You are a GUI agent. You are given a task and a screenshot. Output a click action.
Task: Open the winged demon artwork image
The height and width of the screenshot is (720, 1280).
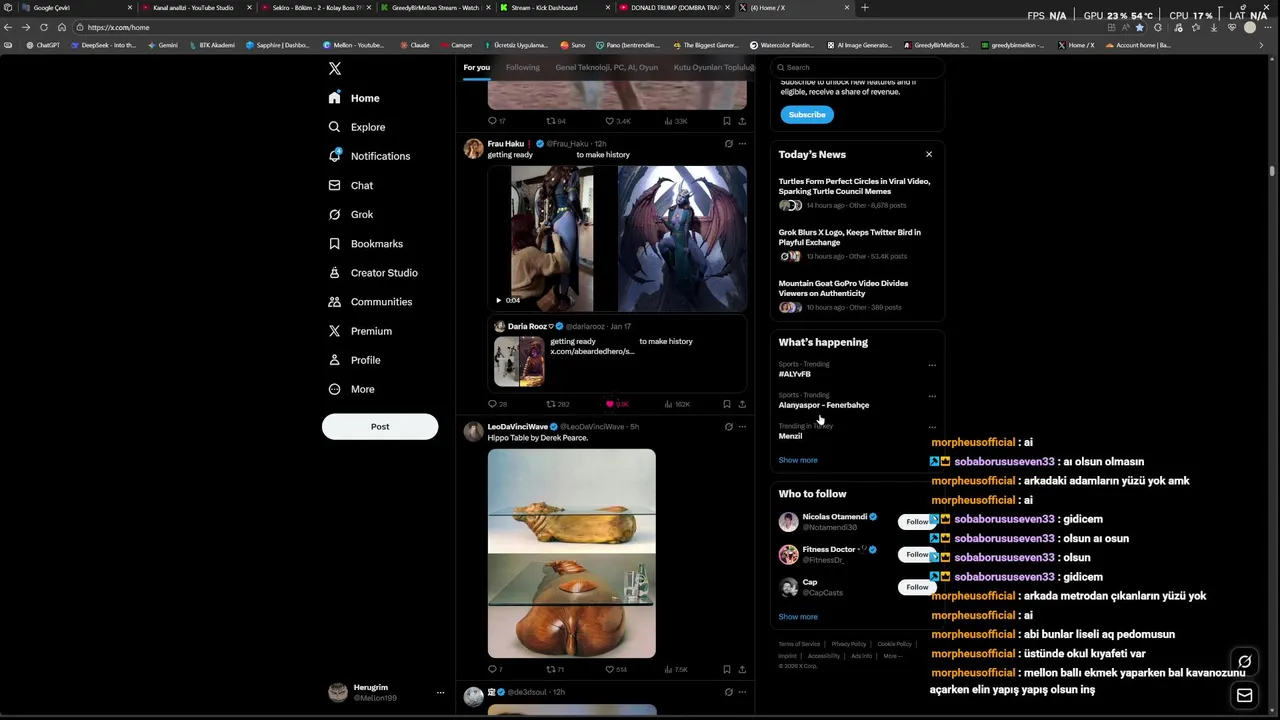682,239
